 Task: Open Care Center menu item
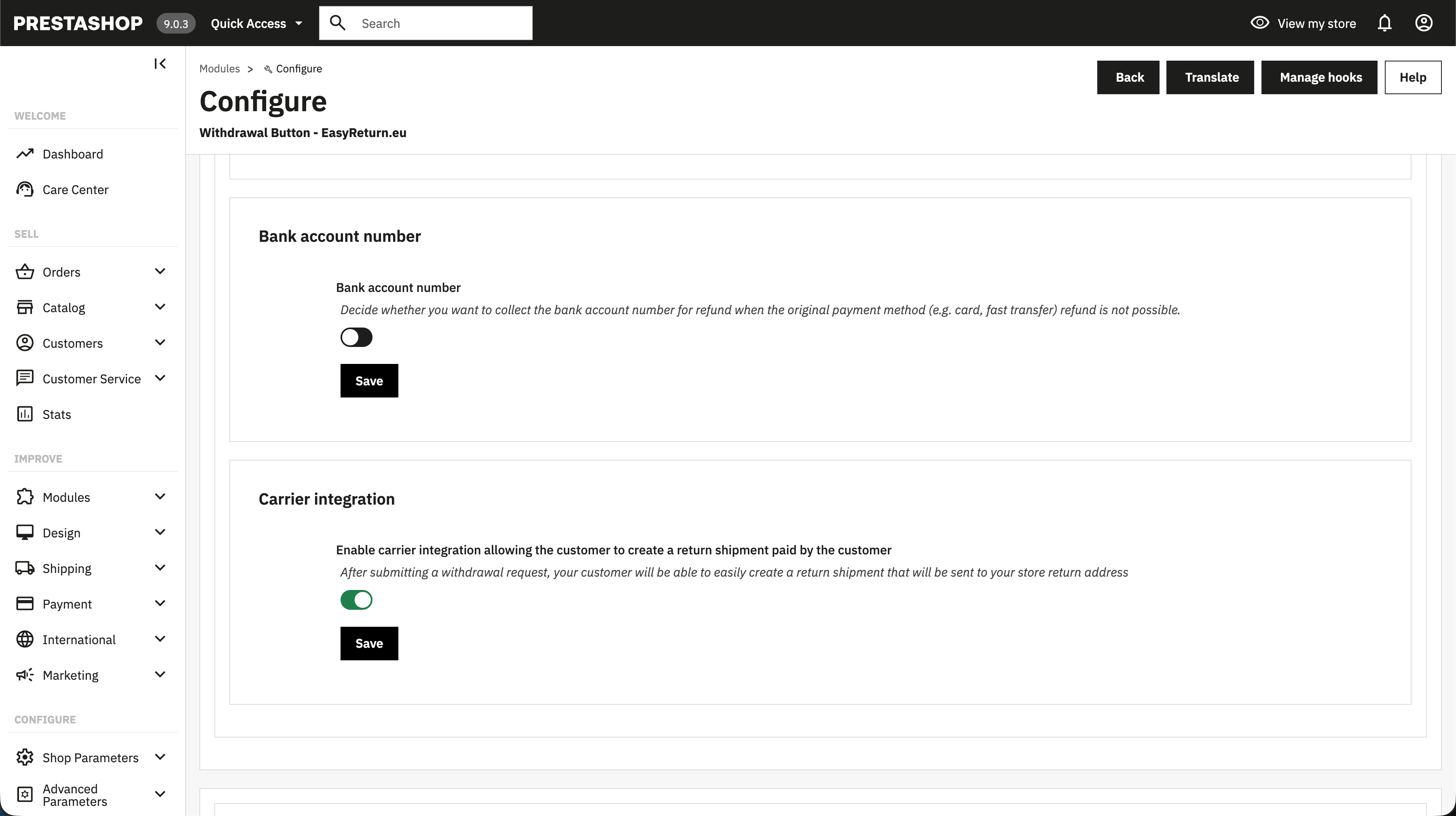(75, 189)
